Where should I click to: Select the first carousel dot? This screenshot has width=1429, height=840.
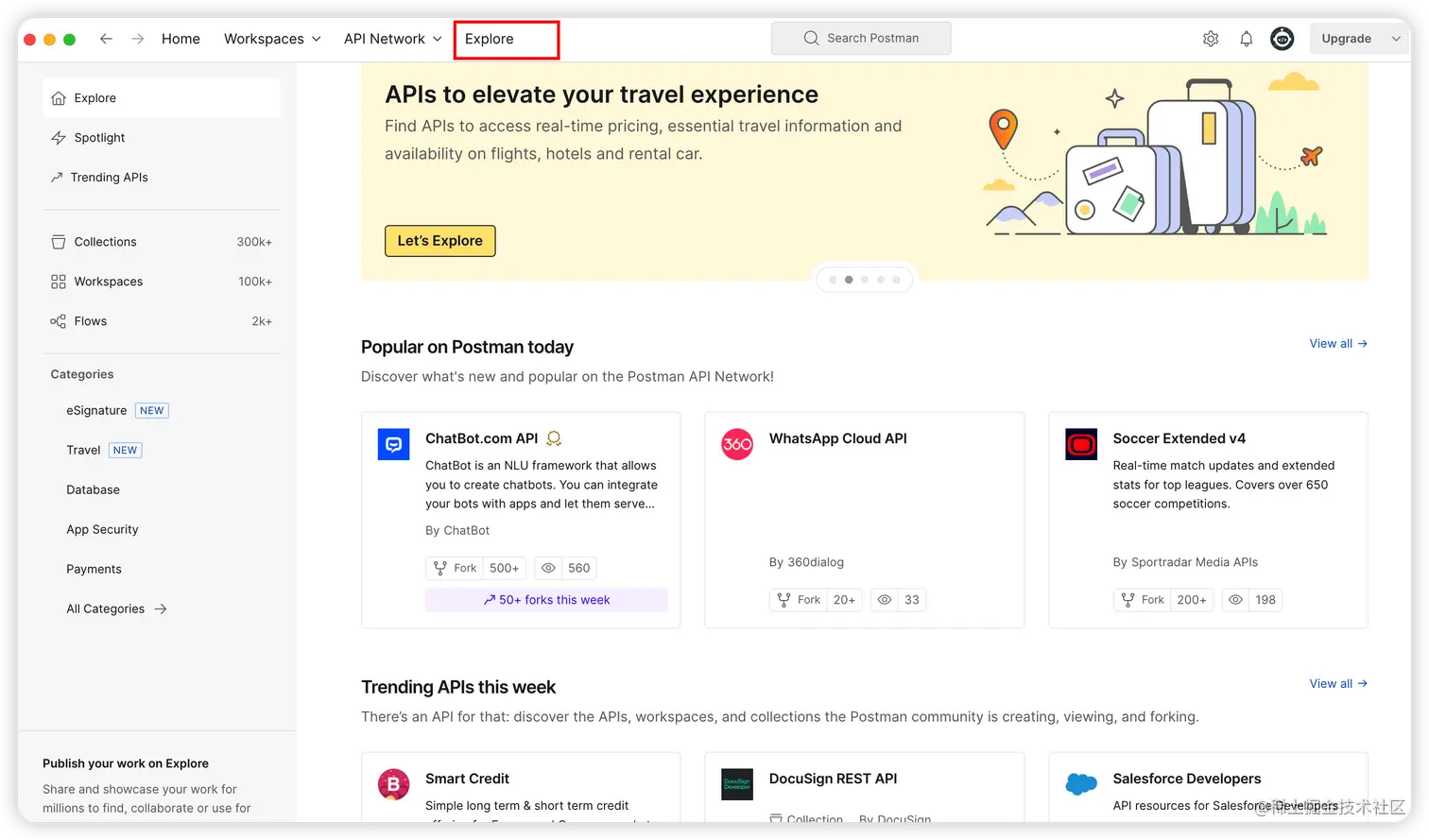coord(833,280)
